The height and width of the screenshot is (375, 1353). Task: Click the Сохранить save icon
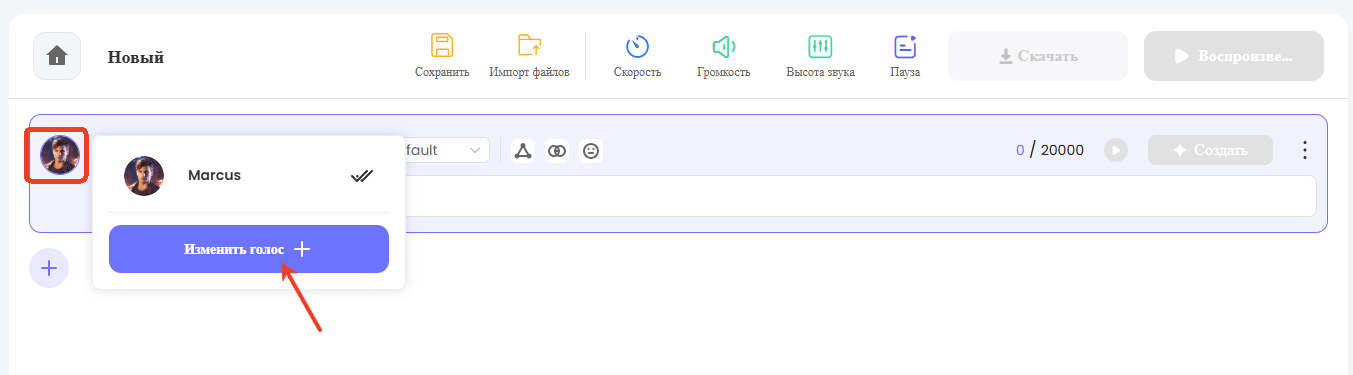click(x=442, y=56)
